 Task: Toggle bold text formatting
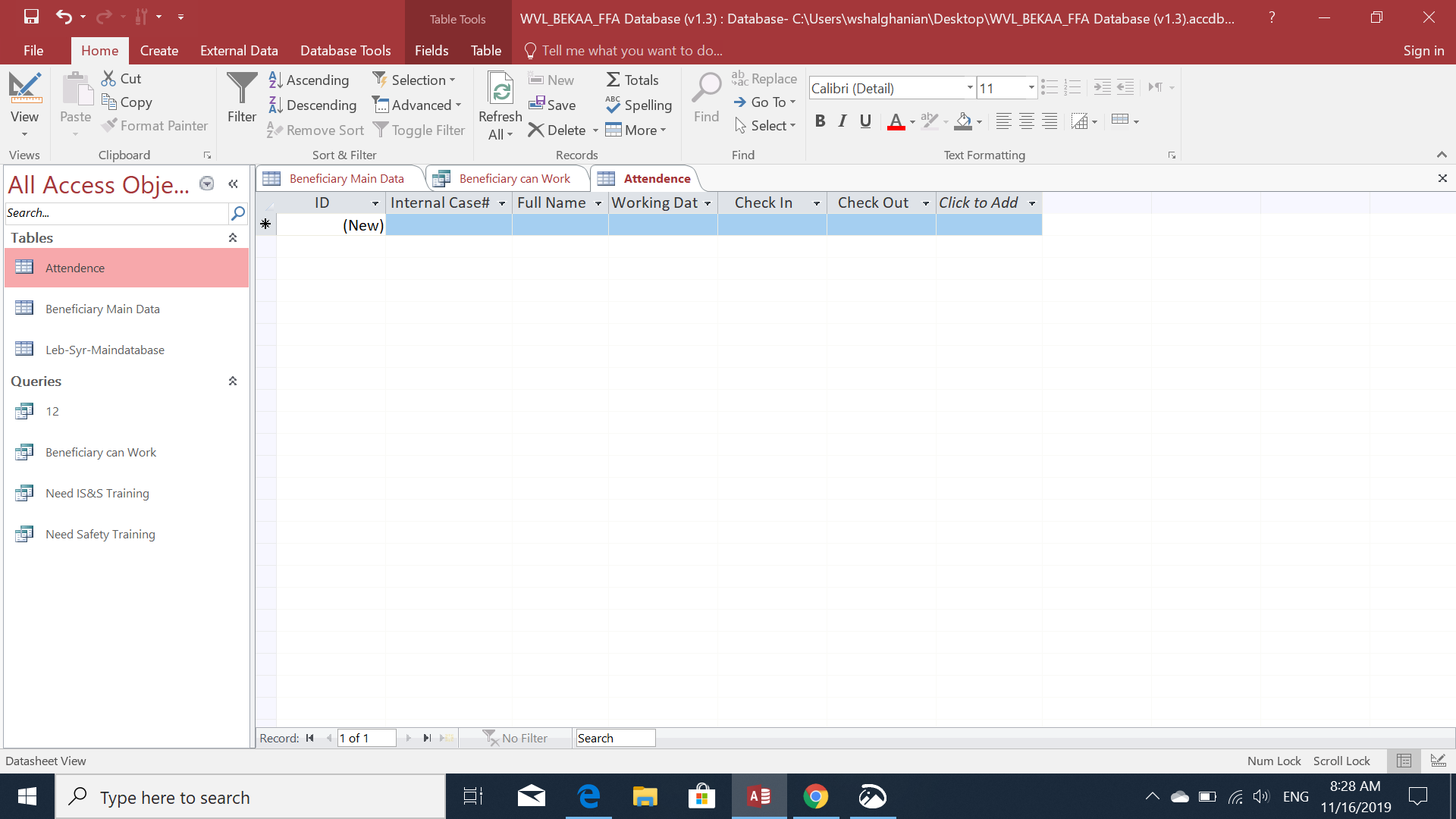click(820, 121)
